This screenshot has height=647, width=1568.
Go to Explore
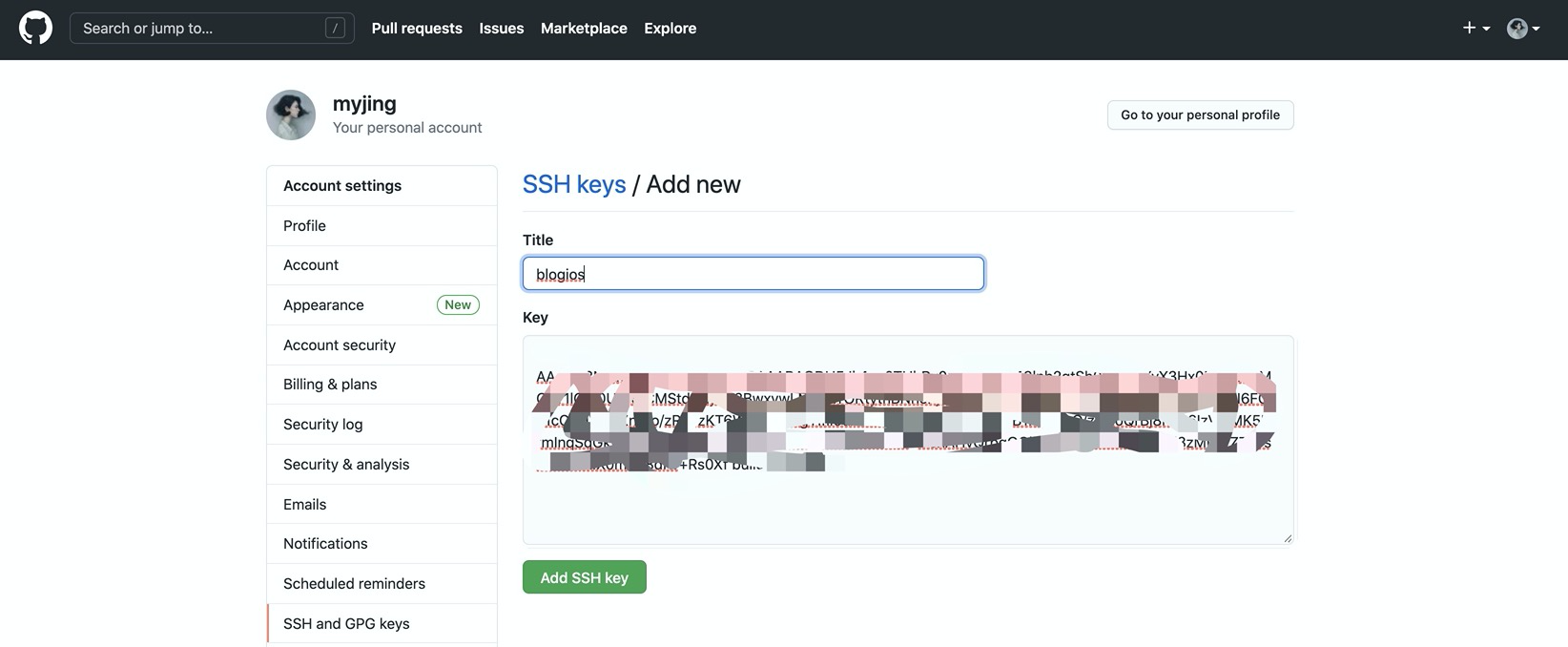[x=670, y=29]
